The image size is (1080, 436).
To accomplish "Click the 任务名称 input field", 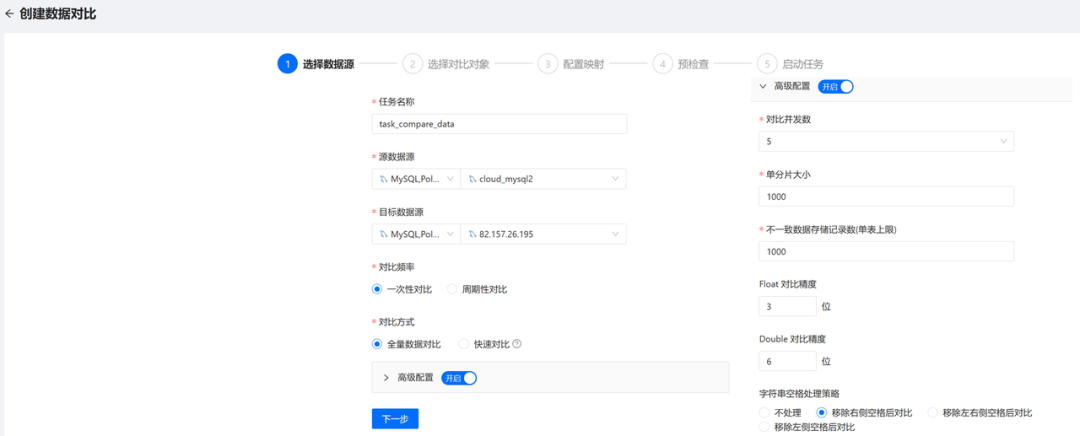I will coord(498,124).
